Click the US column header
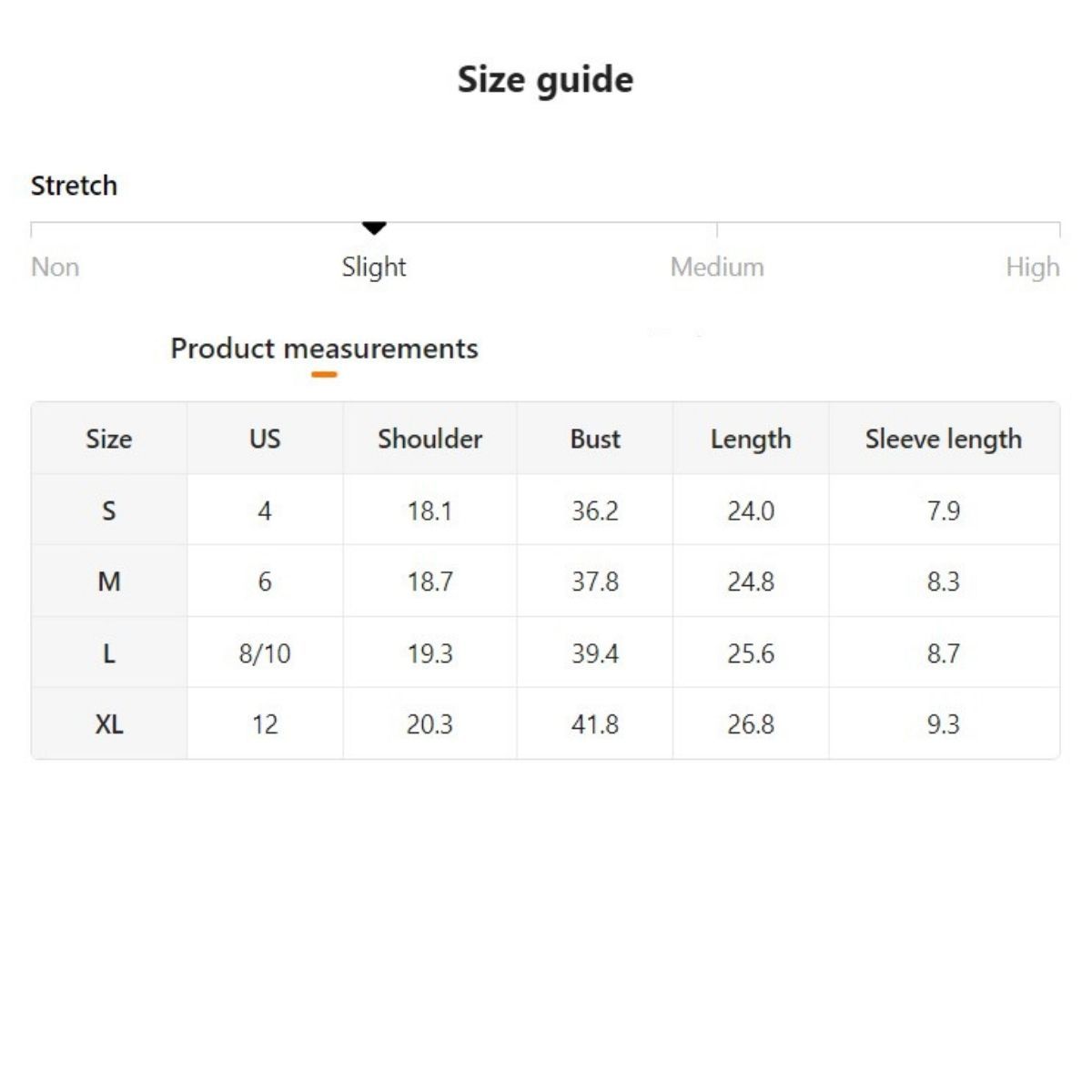The image size is (1092, 1092). point(265,439)
